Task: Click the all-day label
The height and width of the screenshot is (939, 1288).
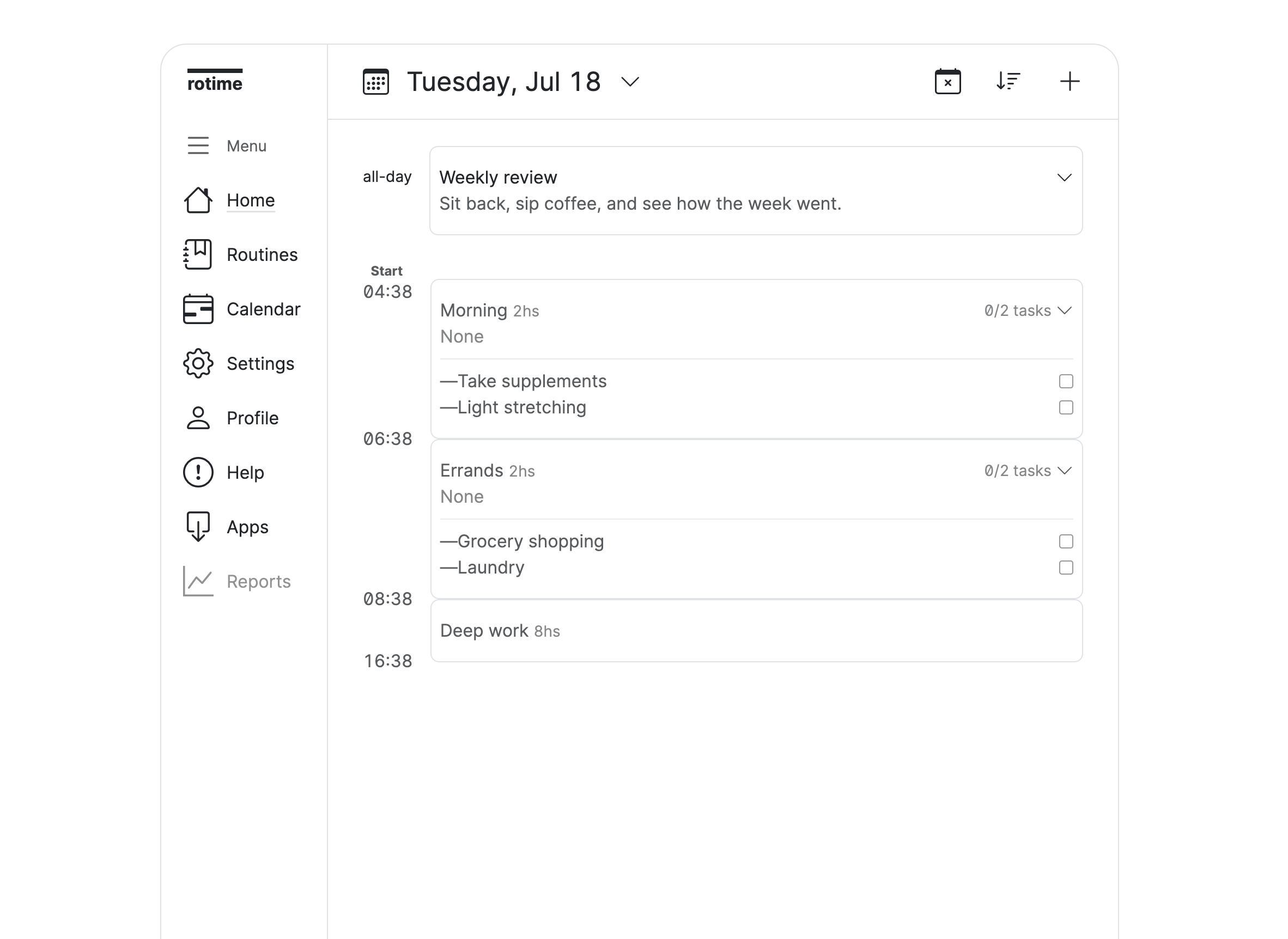Action: coord(387,177)
